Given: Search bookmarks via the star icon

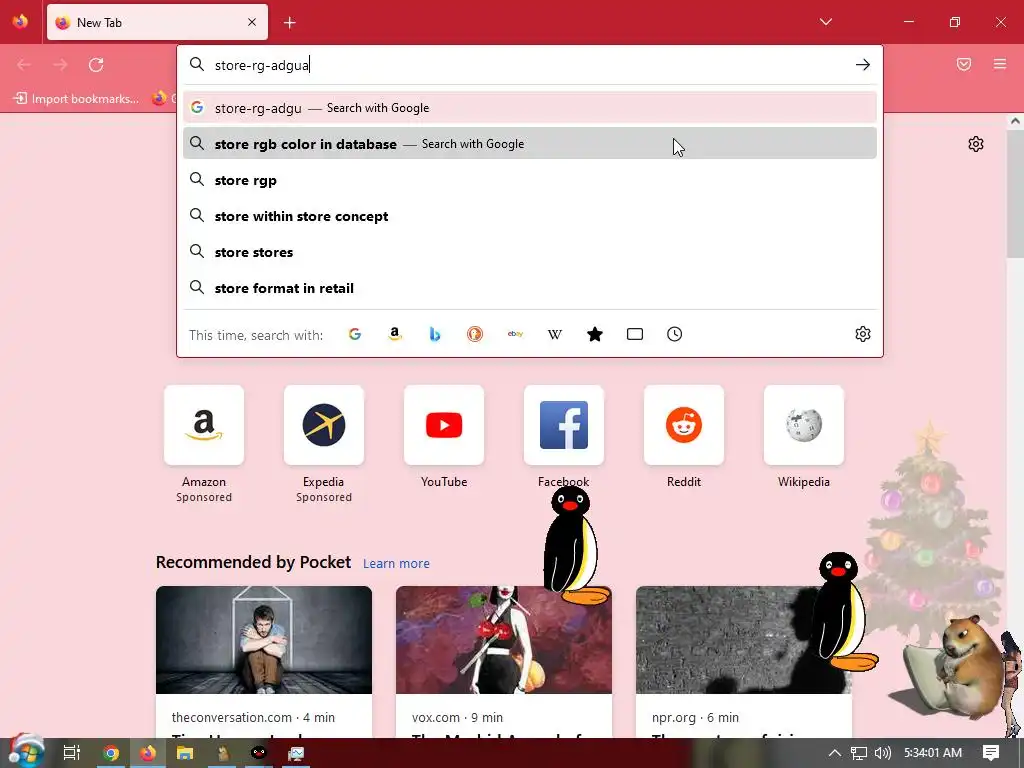Looking at the screenshot, I should [x=595, y=334].
